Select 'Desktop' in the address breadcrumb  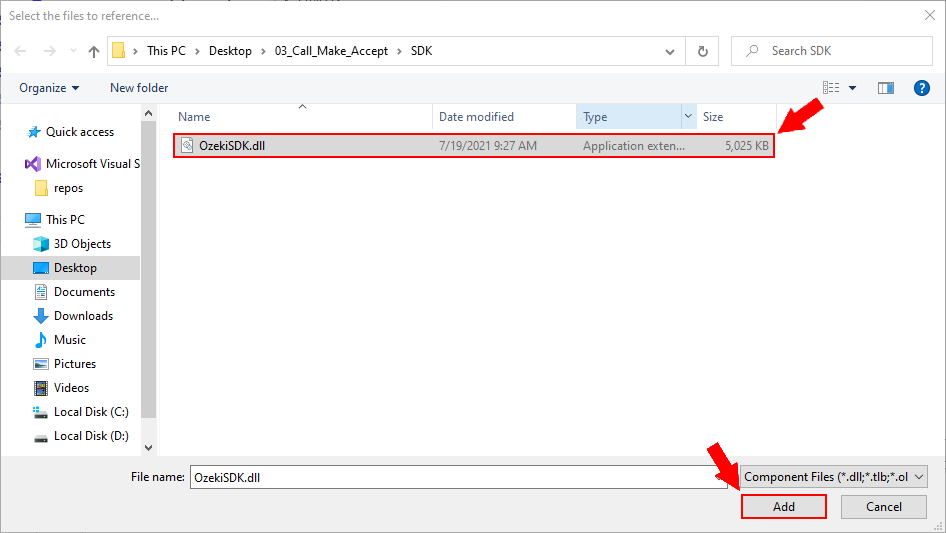coord(230,51)
